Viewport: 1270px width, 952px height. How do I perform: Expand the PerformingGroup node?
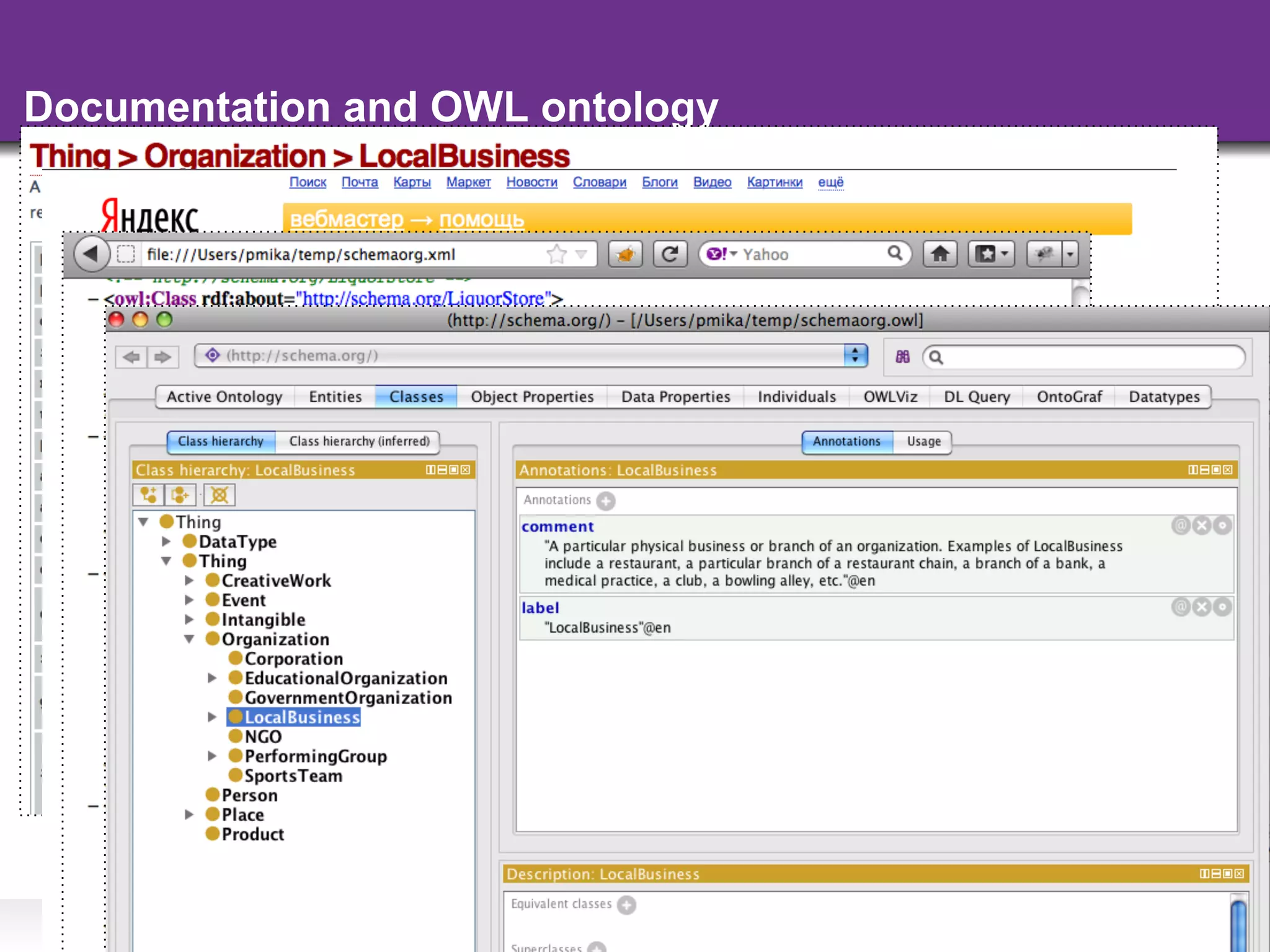(212, 756)
